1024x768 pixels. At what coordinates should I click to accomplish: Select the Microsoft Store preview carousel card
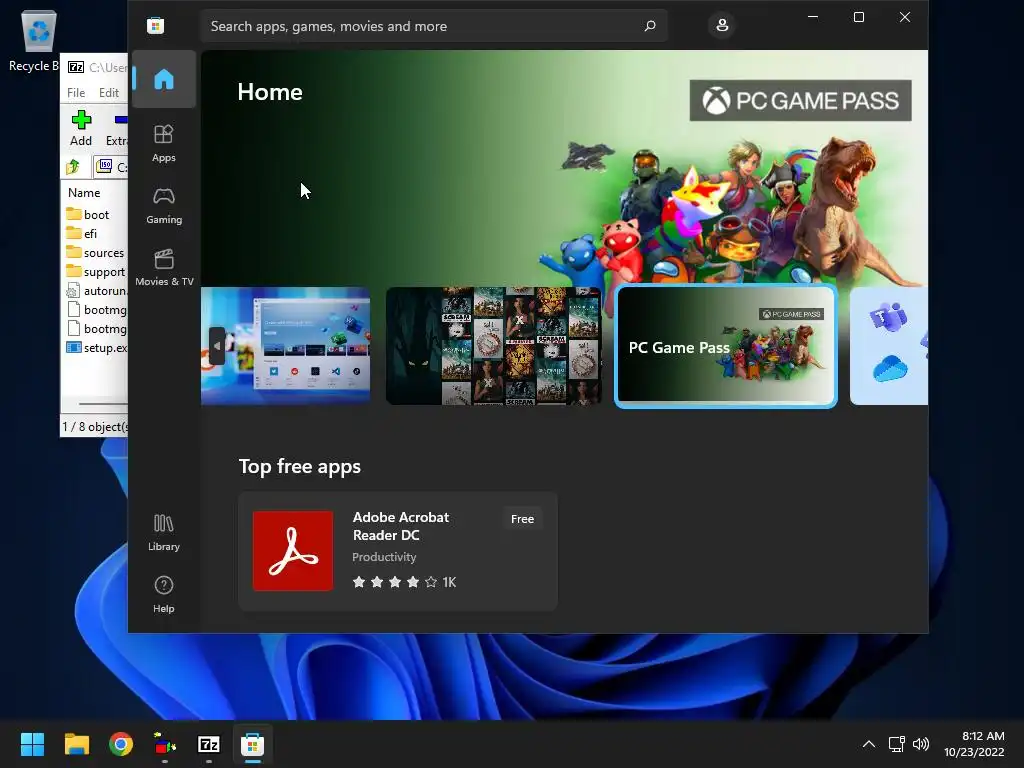pyautogui.click(x=285, y=346)
